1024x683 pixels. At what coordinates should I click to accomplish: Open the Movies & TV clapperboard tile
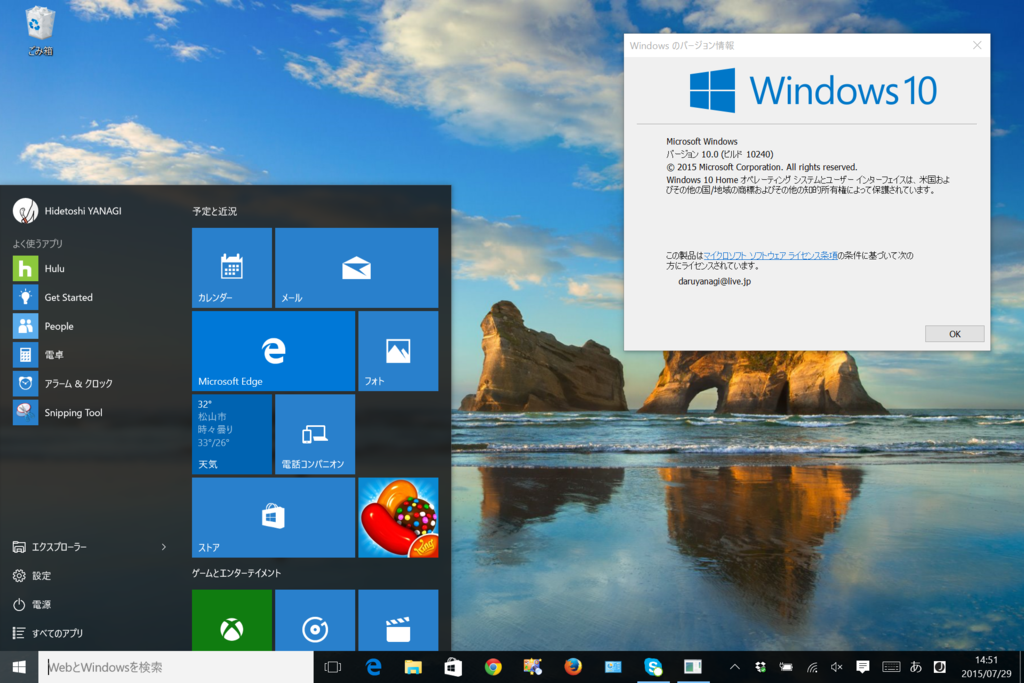[x=398, y=620]
